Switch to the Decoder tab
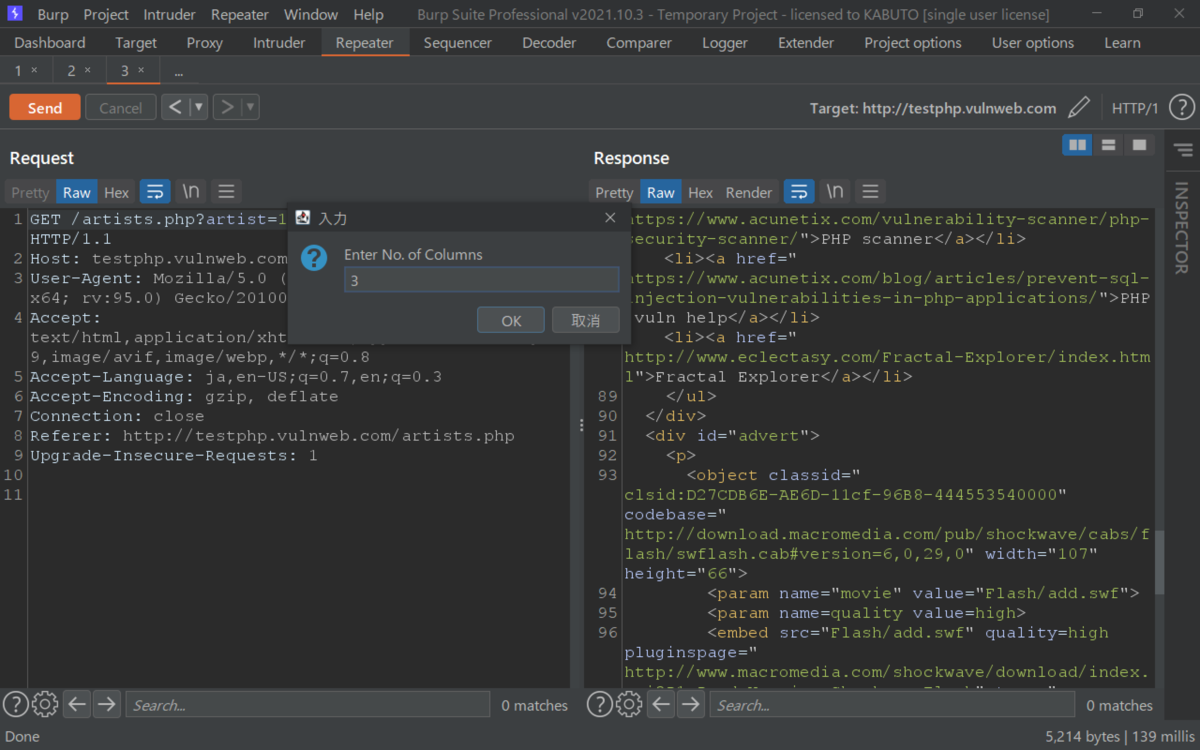 click(549, 43)
